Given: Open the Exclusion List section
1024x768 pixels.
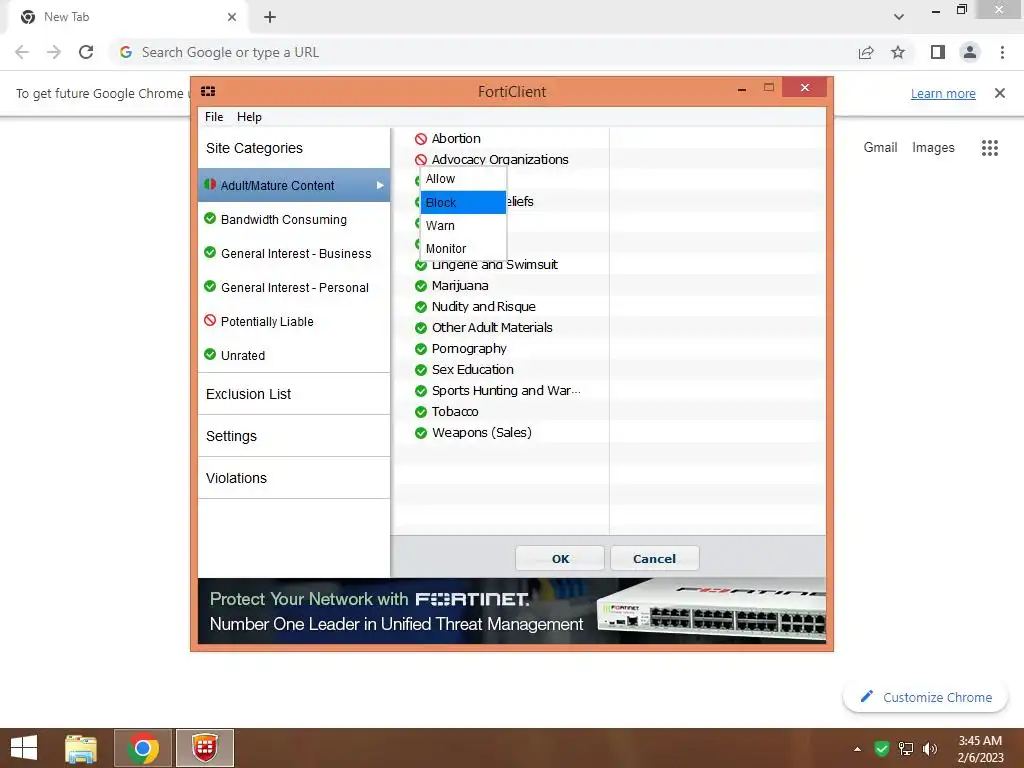Looking at the screenshot, I should point(294,394).
